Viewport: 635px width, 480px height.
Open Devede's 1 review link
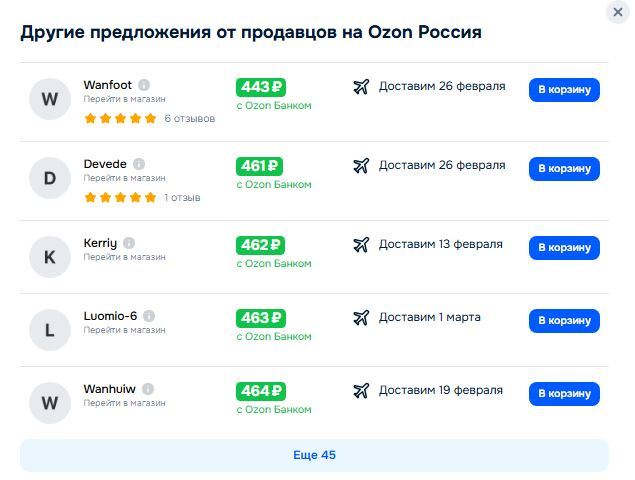pyautogui.click(x=182, y=198)
